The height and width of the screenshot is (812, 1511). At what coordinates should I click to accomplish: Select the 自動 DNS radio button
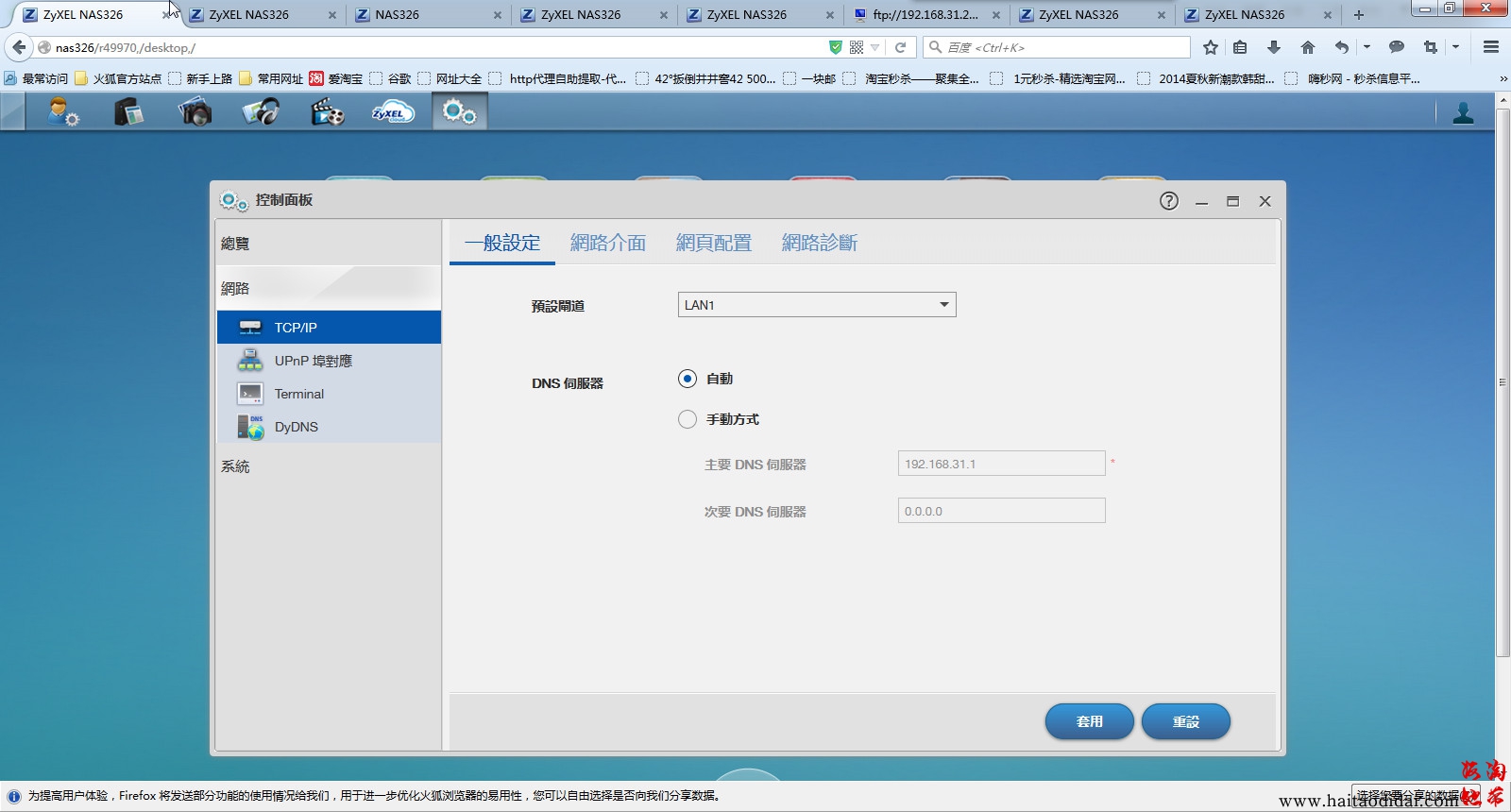688,379
